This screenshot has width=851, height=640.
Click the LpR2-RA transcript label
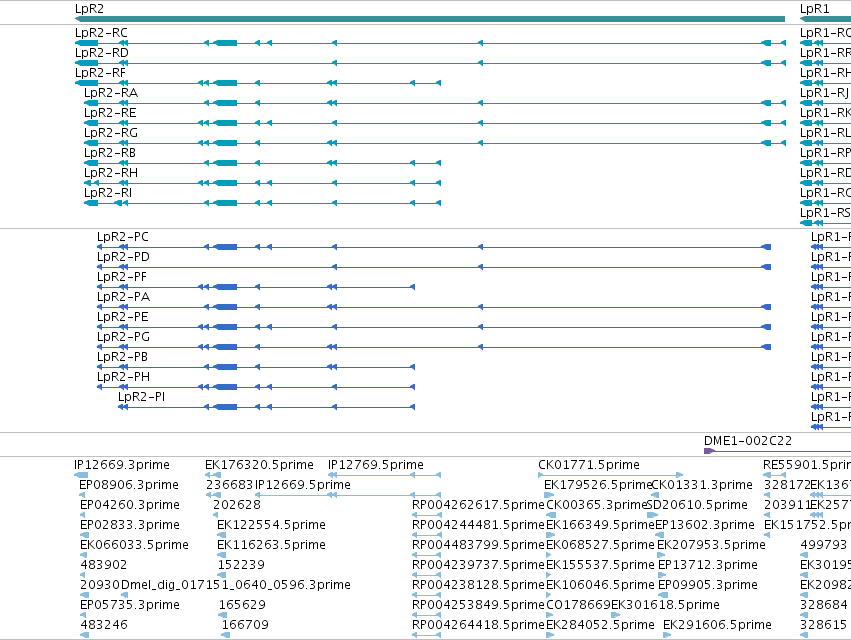pos(111,93)
